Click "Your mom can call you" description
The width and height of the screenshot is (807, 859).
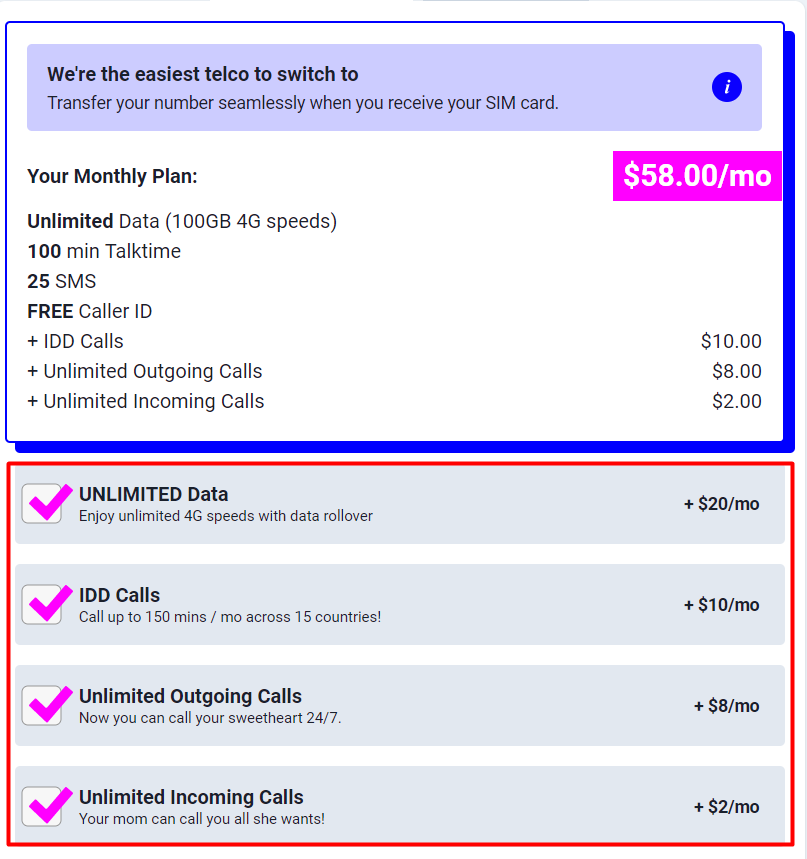(x=202, y=819)
